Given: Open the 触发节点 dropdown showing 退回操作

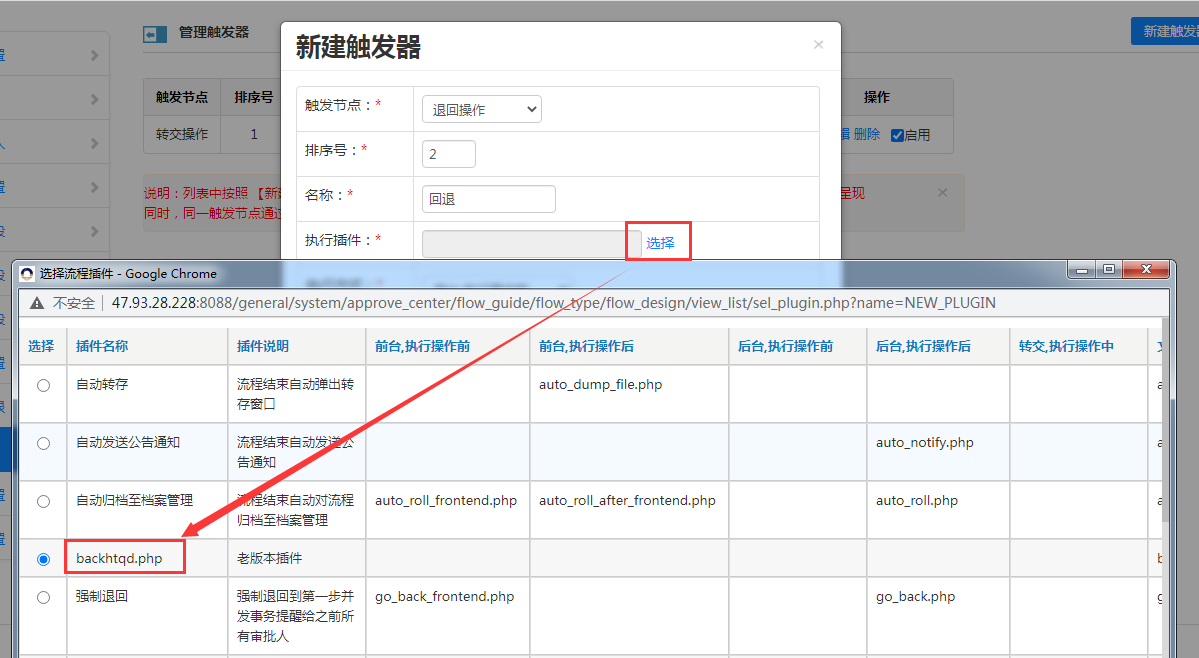Looking at the screenshot, I should pyautogui.click(x=482, y=109).
